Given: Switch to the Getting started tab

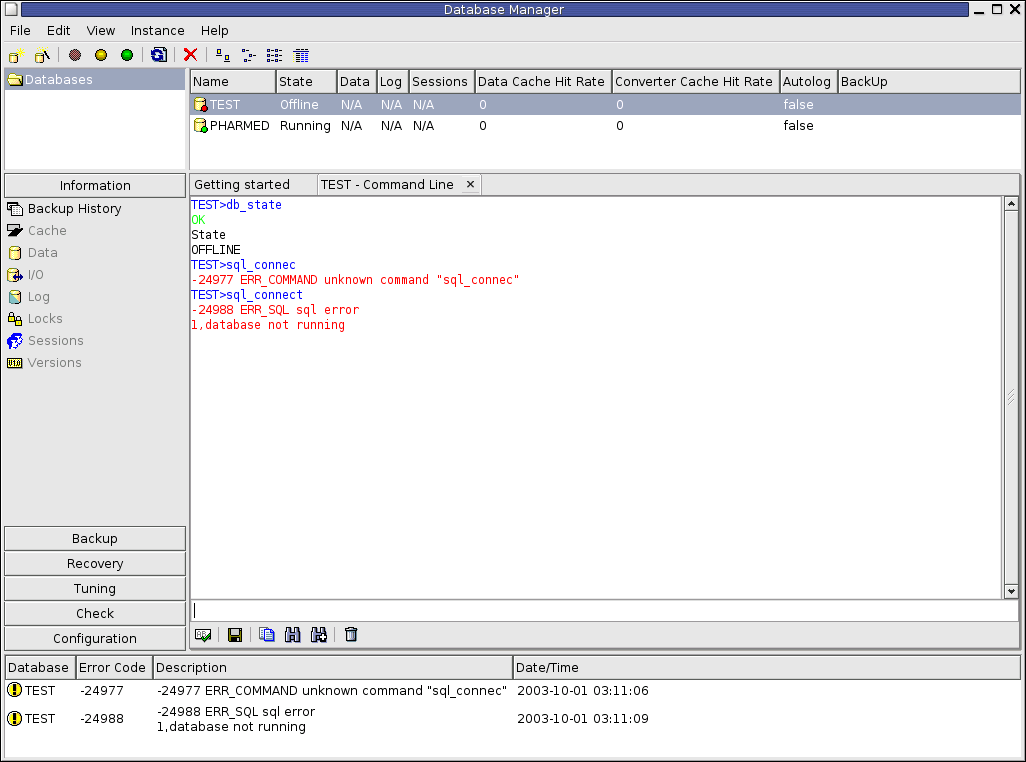Looking at the screenshot, I should click(242, 185).
